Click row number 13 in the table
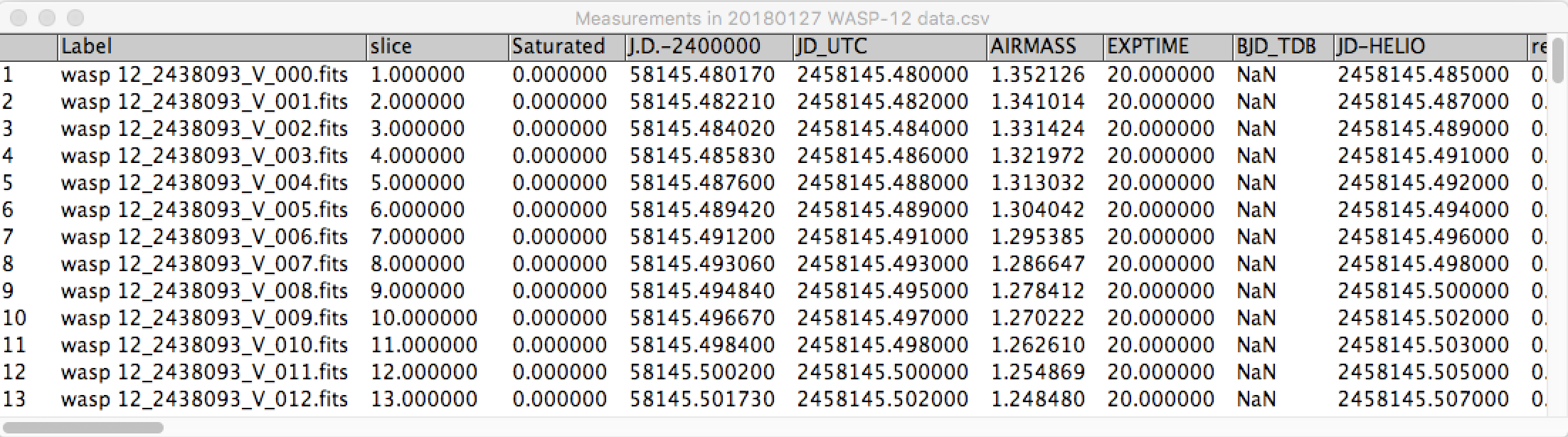This screenshot has height=437, width=1568. [14, 399]
